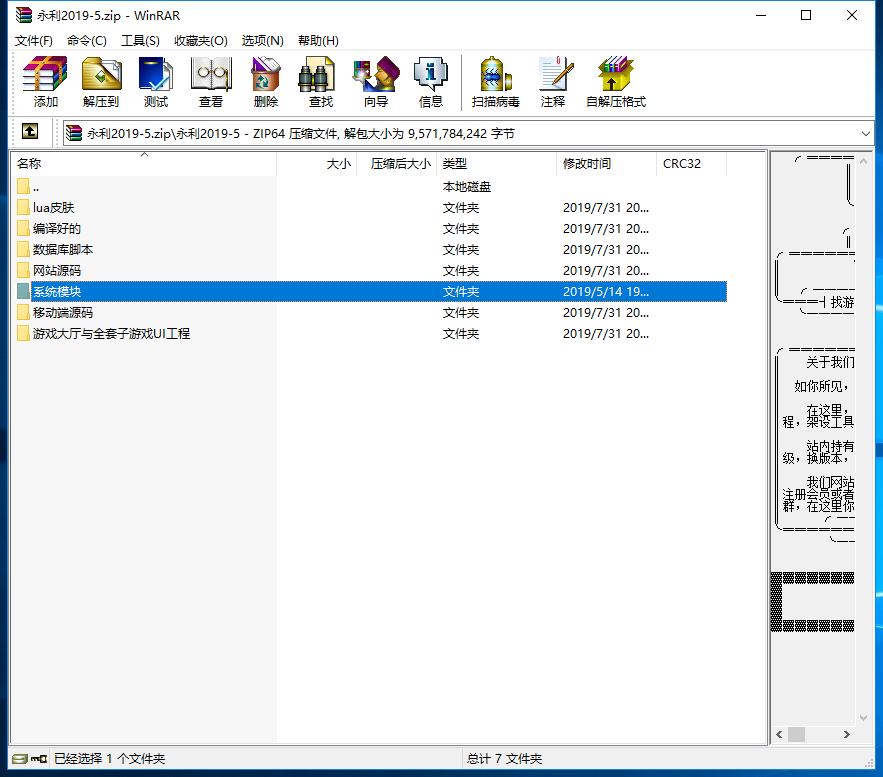Click the Delete (删除) toolbar icon
The height and width of the screenshot is (777, 883).
pyautogui.click(x=266, y=82)
